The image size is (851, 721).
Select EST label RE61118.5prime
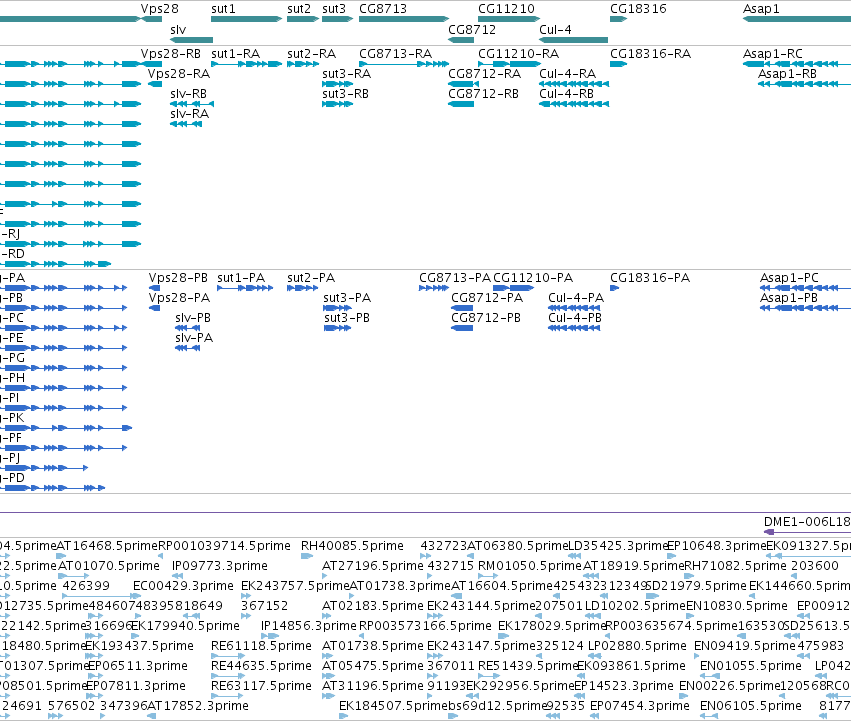(261, 646)
